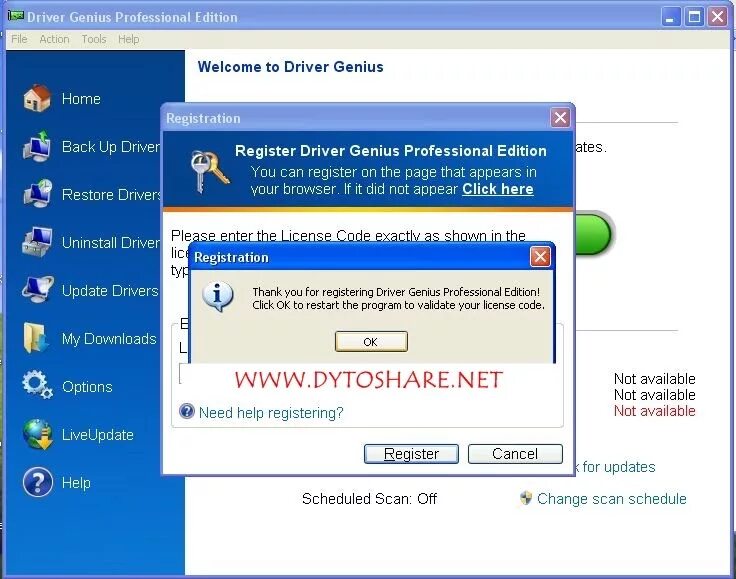Click the red Not available status text
Screen dimensions: 736x579
pos(654,411)
